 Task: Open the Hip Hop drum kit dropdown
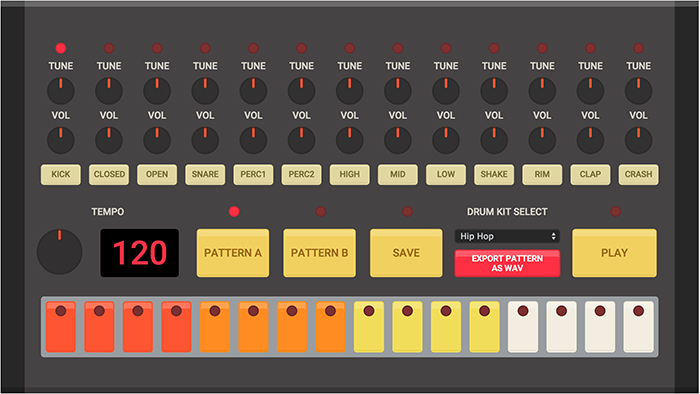click(x=507, y=236)
